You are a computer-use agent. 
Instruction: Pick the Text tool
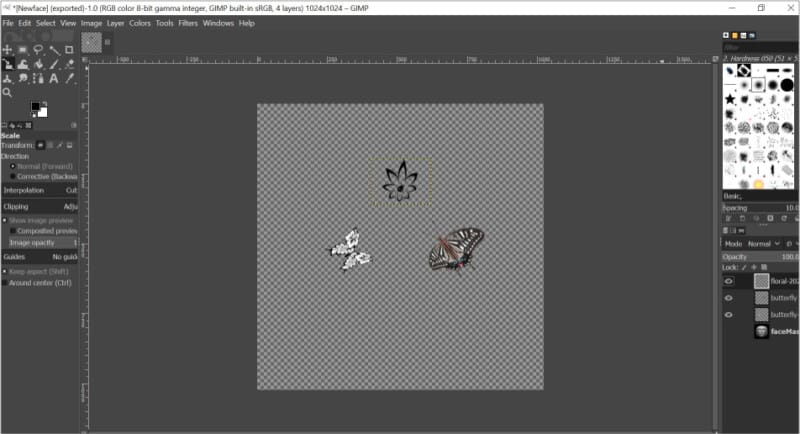(x=53, y=78)
